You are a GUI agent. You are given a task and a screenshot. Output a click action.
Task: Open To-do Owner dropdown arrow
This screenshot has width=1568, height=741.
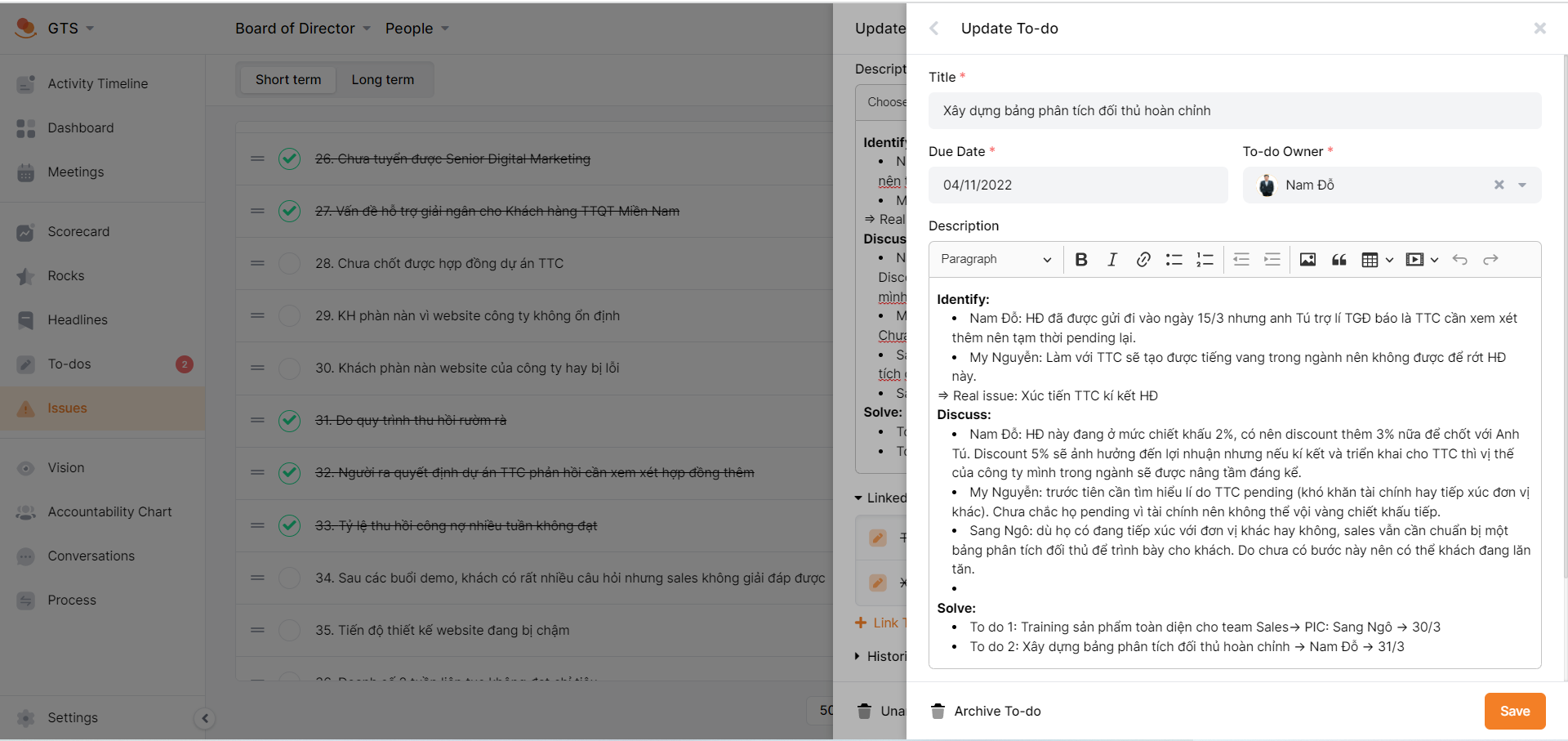(1522, 185)
